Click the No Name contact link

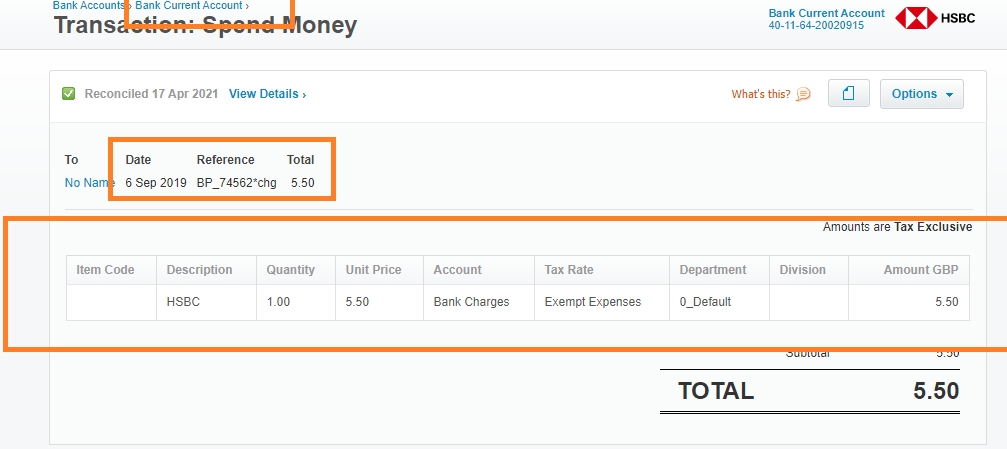click(87, 183)
